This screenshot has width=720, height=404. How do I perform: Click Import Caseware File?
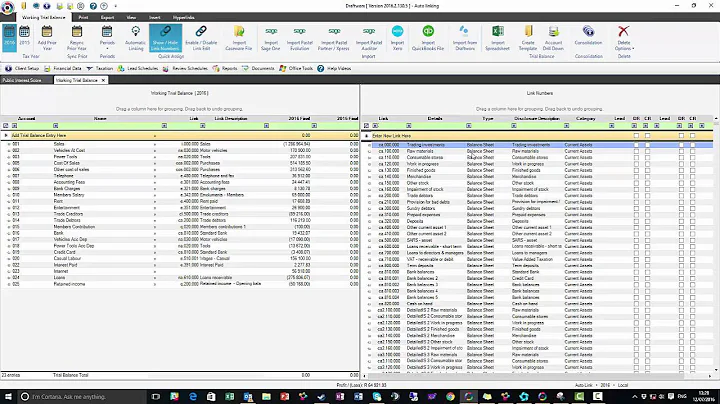(239, 38)
